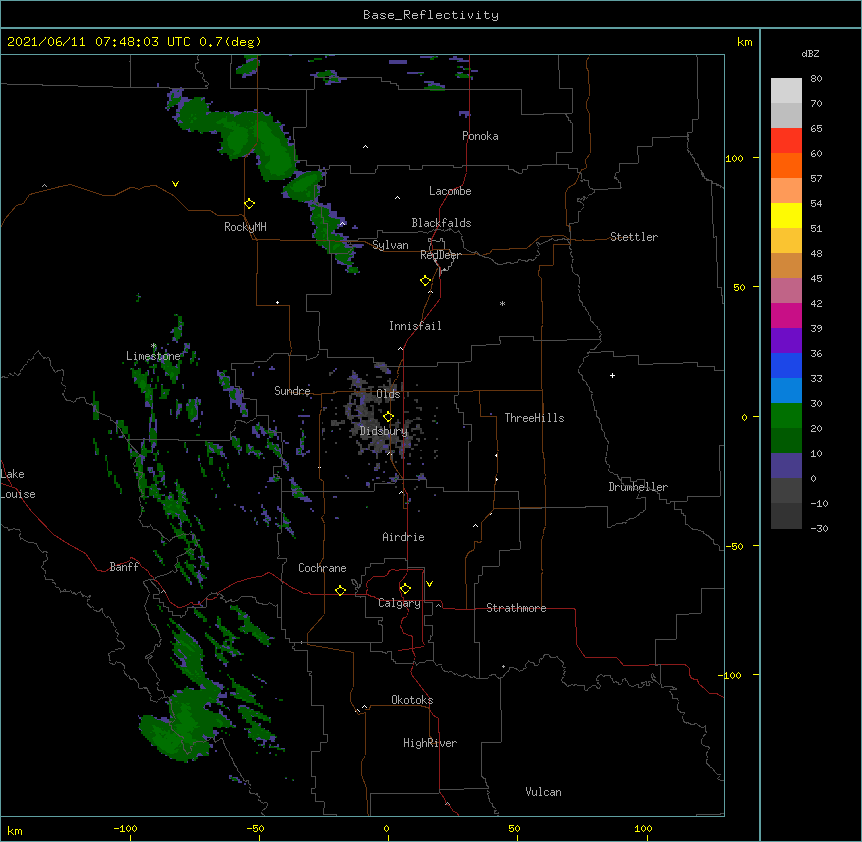The height and width of the screenshot is (842, 862).
Task: Click the Okotoks town label
Action: (x=412, y=700)
